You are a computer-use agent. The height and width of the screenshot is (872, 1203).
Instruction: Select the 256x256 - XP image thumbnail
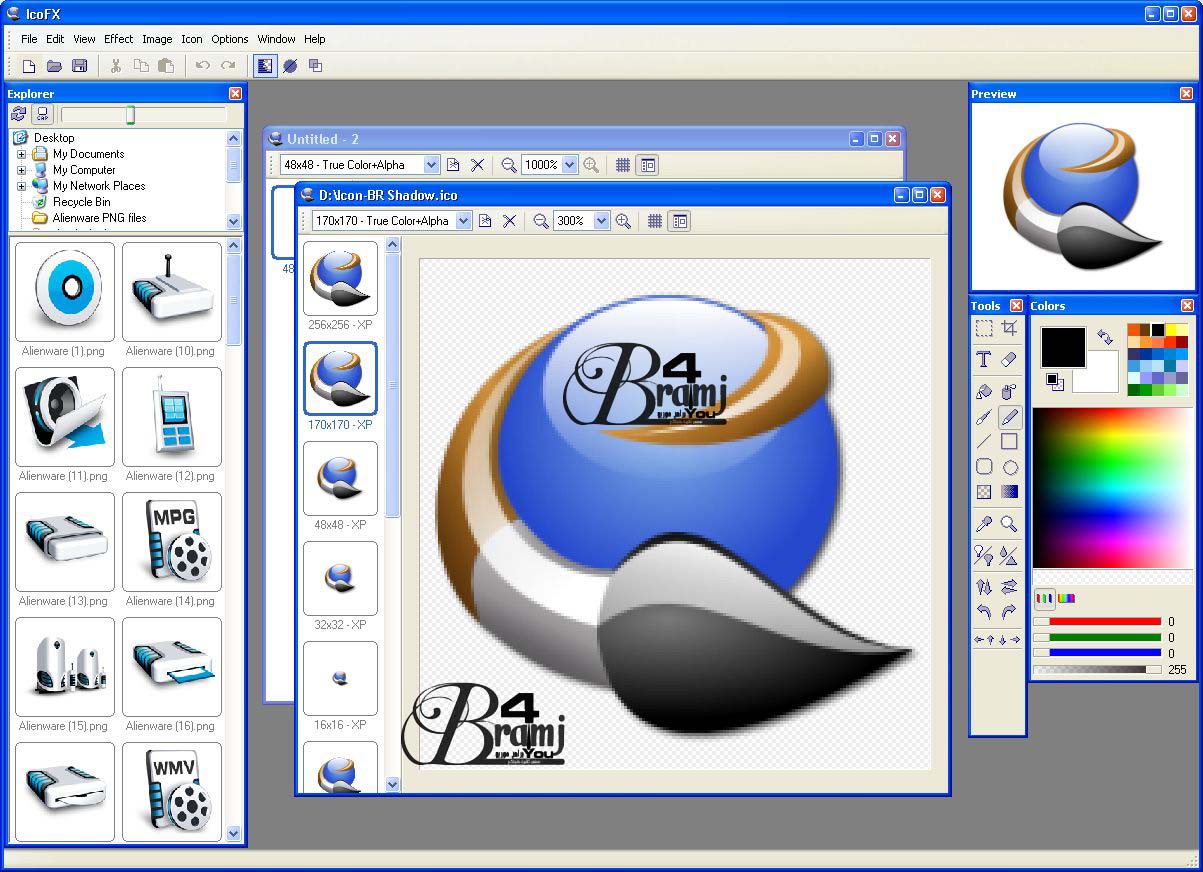[x=341, y=279]
